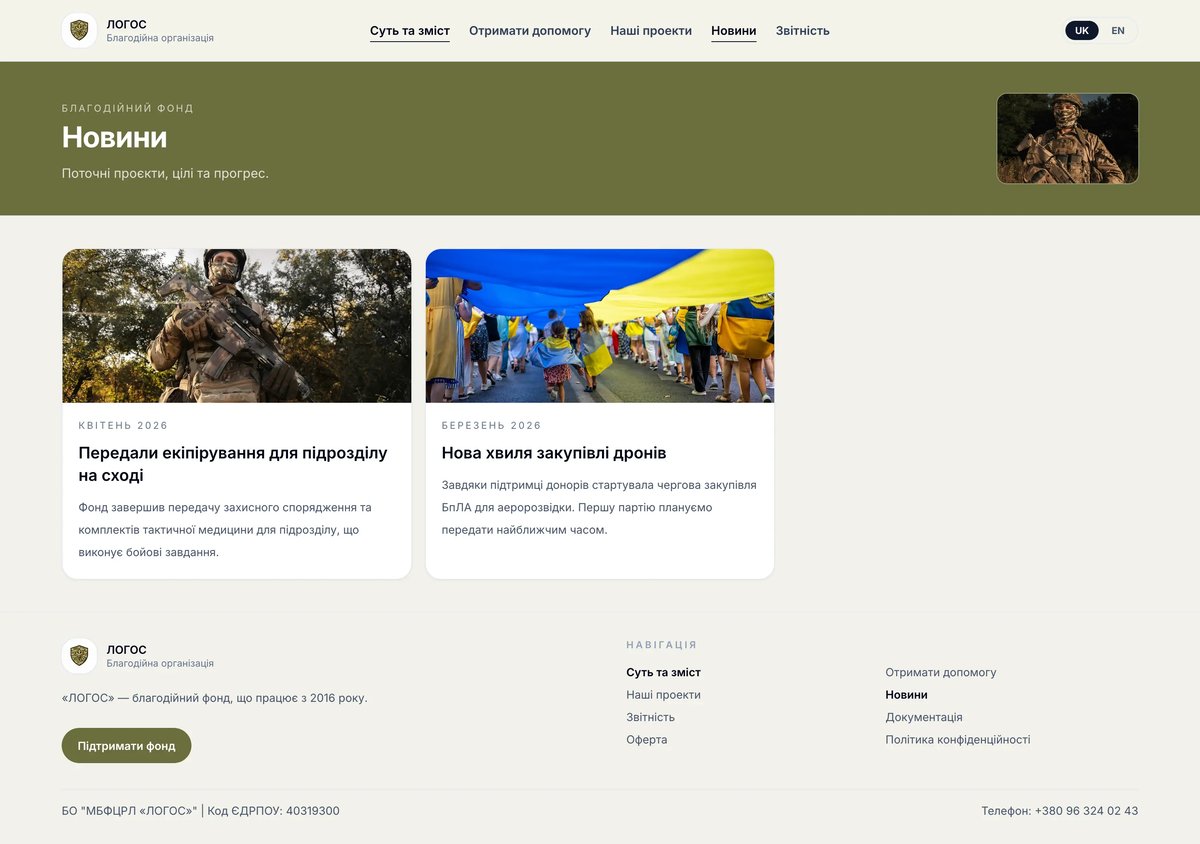Viewport: 1200px width, 844px height.
Task: Open 'Звітність' in the top navigation
Action: (x=803, y=31)
